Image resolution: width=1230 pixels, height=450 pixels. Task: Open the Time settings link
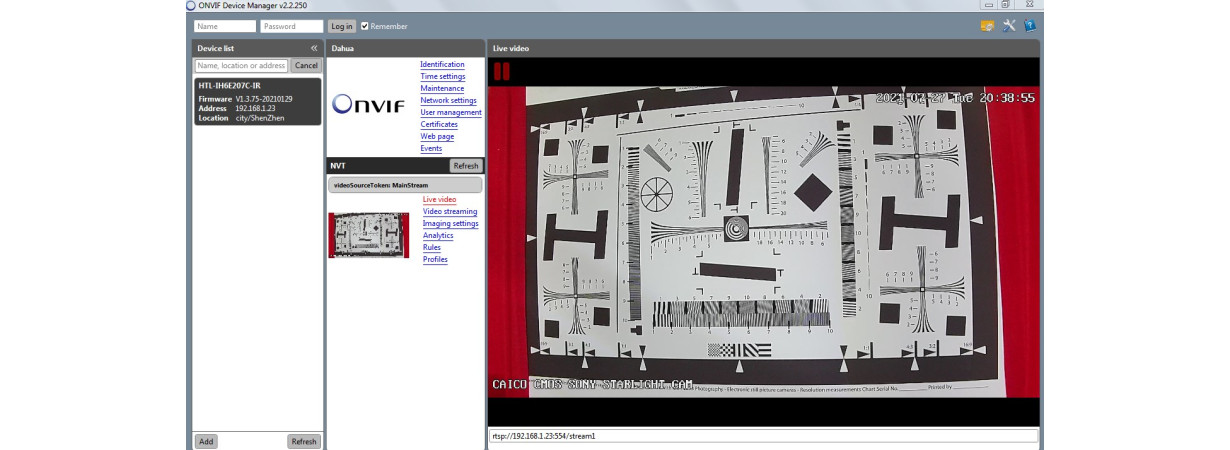point(442,76)
